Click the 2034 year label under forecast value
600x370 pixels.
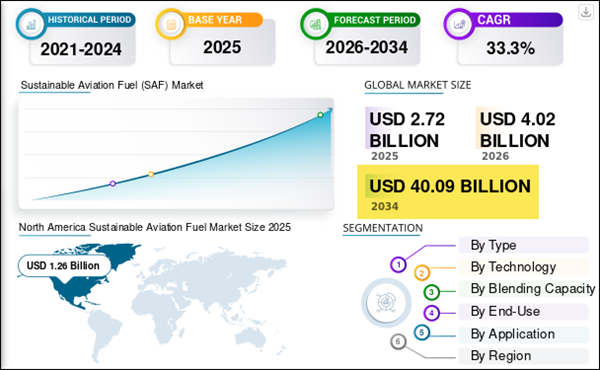pos(385,206)
